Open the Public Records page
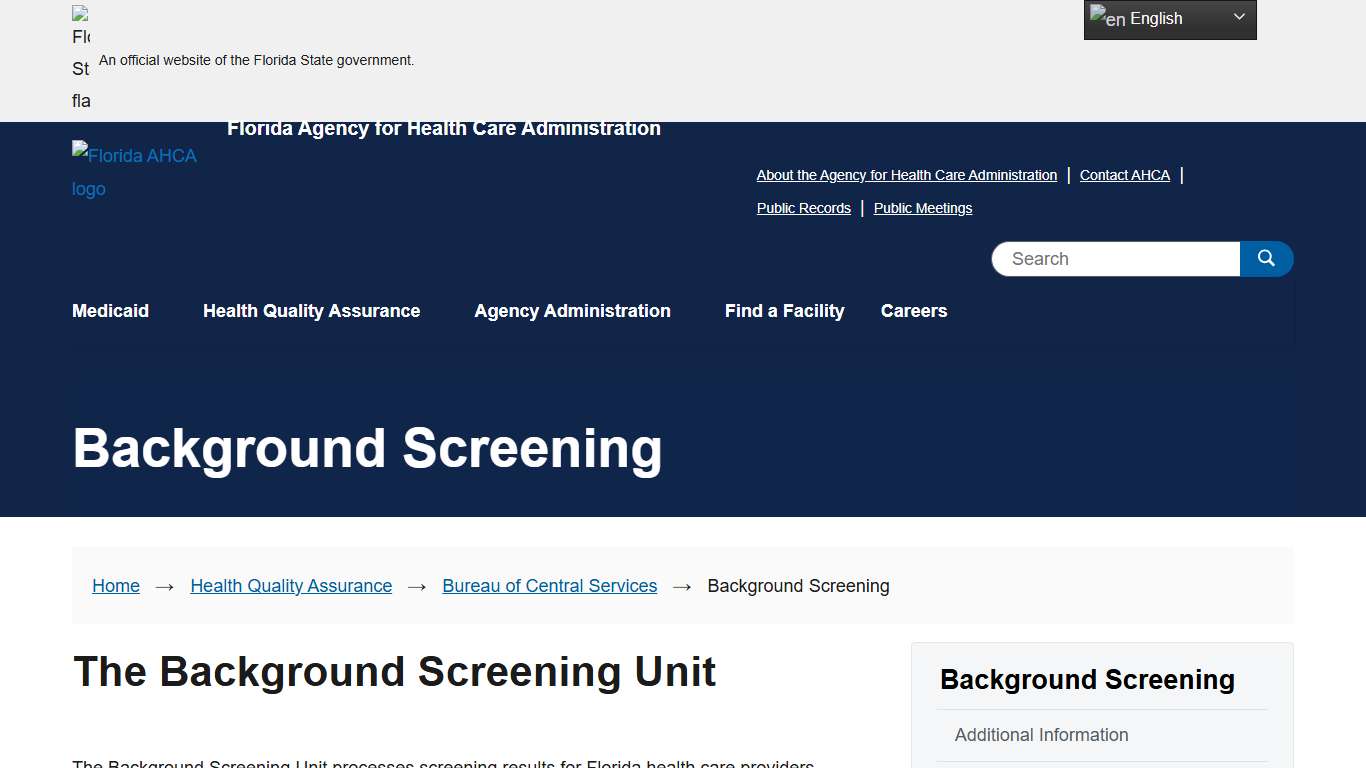 click(803, 208)
